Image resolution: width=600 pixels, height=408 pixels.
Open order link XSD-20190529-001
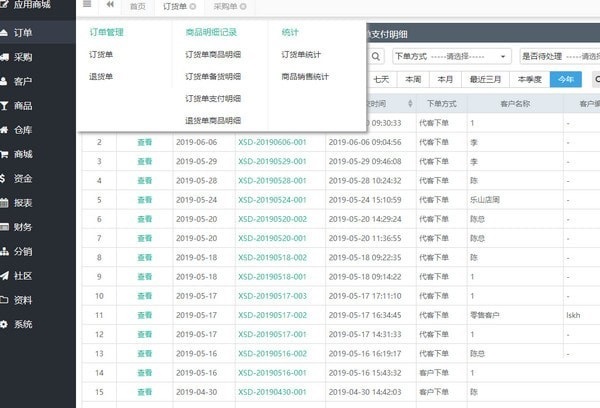point(272,162)
